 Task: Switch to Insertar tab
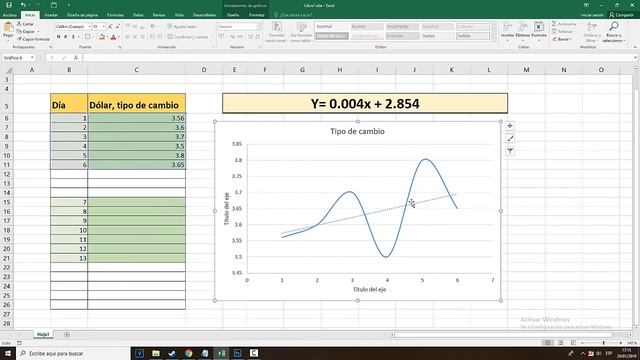tap(51, 15)
